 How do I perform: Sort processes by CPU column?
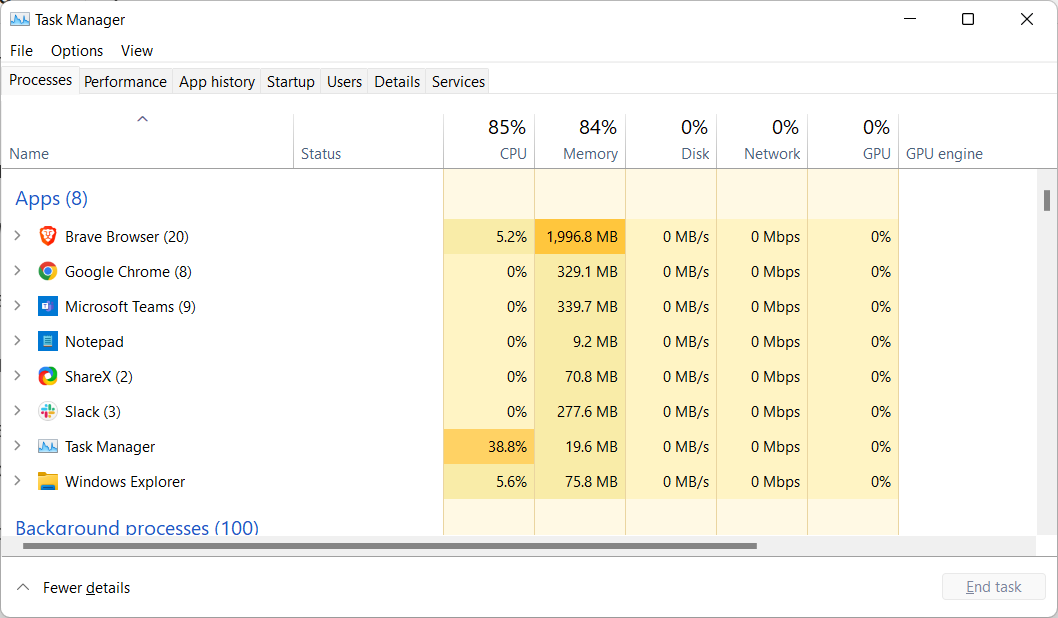[489, 140]
